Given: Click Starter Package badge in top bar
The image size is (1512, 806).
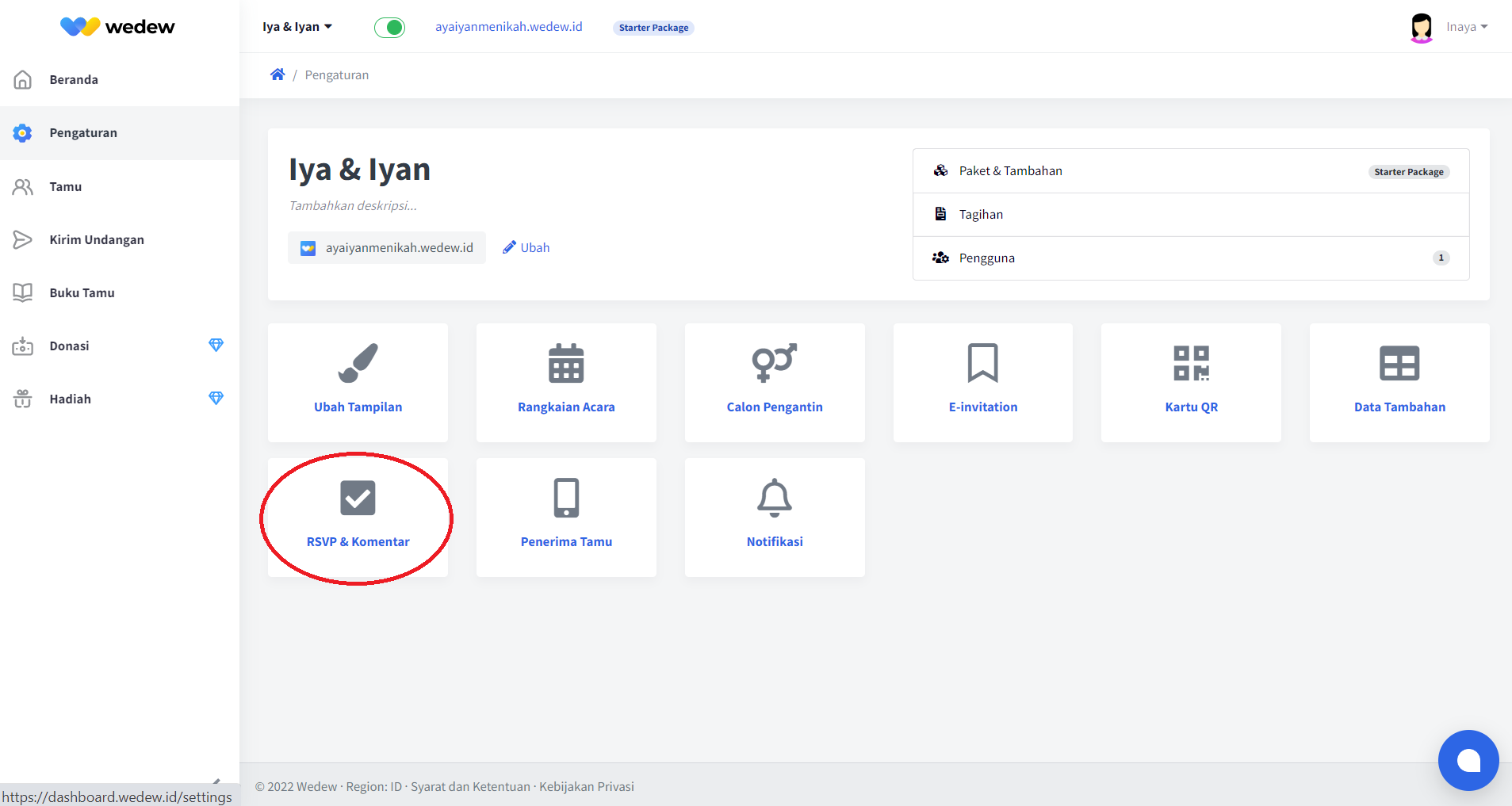Looking at the screenshot, I should point(653,28).
